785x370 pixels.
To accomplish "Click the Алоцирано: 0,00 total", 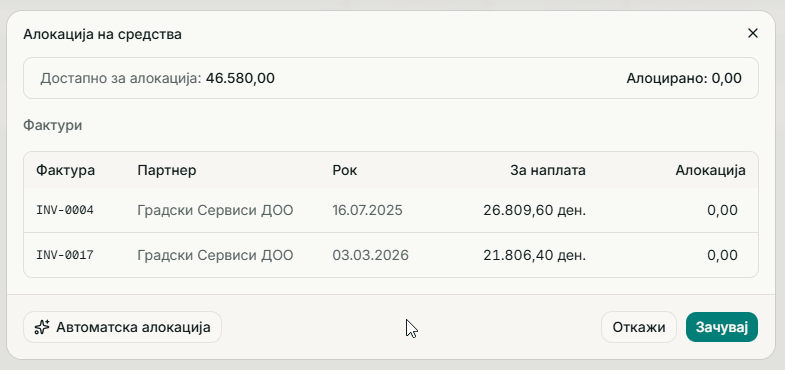I will (684, 79).
